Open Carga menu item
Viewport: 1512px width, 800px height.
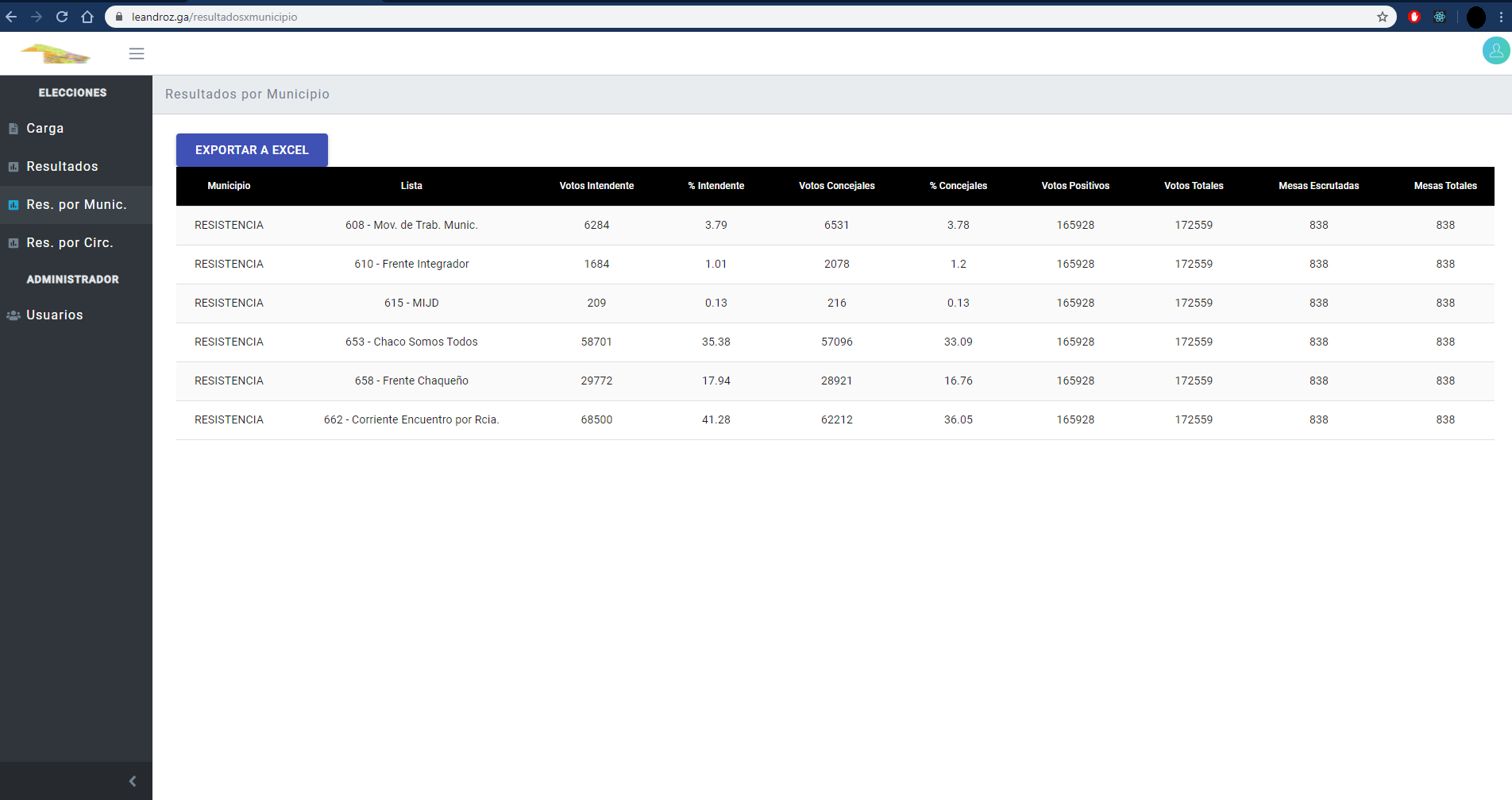click(x=76, y=128)
